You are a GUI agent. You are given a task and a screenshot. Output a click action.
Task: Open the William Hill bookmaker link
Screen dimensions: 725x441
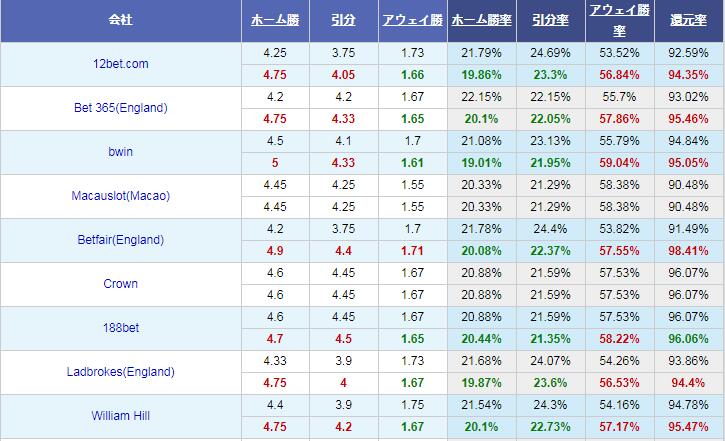pos(121,416)
